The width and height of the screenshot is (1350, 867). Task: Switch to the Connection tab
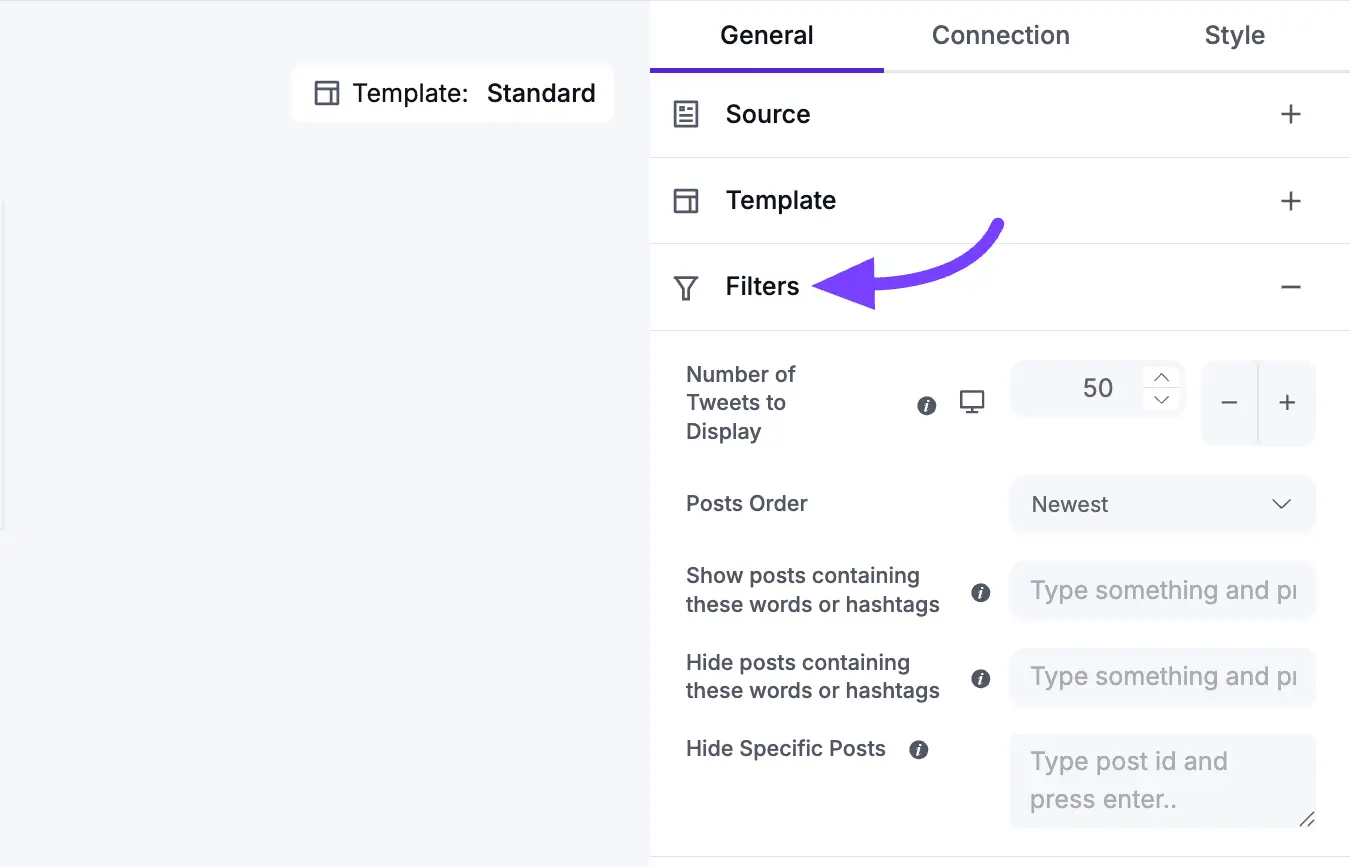click(x=1000, y=35)
